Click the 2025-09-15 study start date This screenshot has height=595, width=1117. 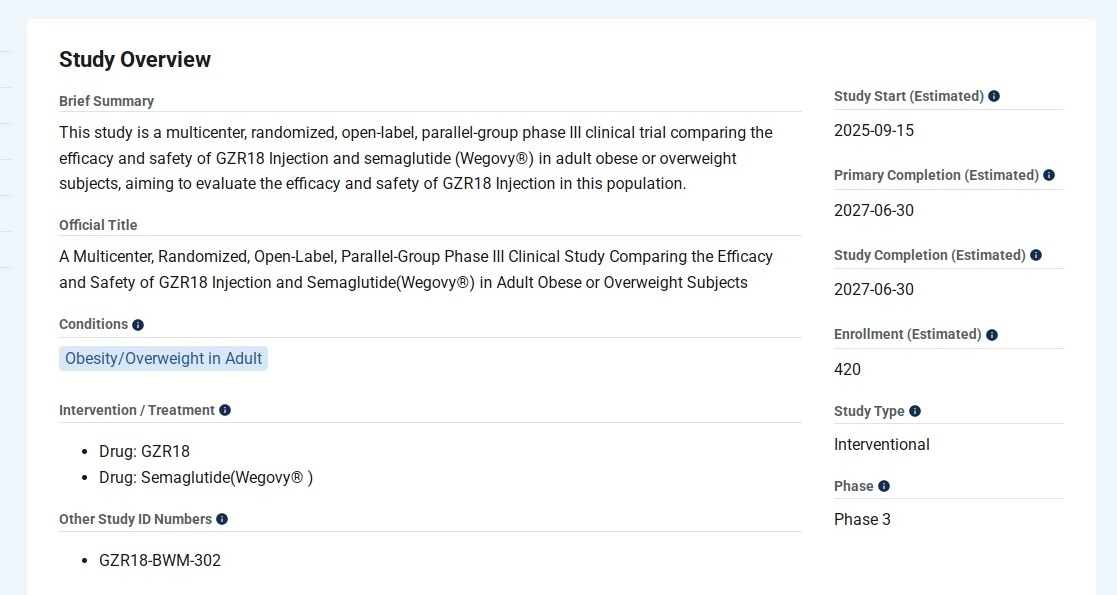[874, 130]
